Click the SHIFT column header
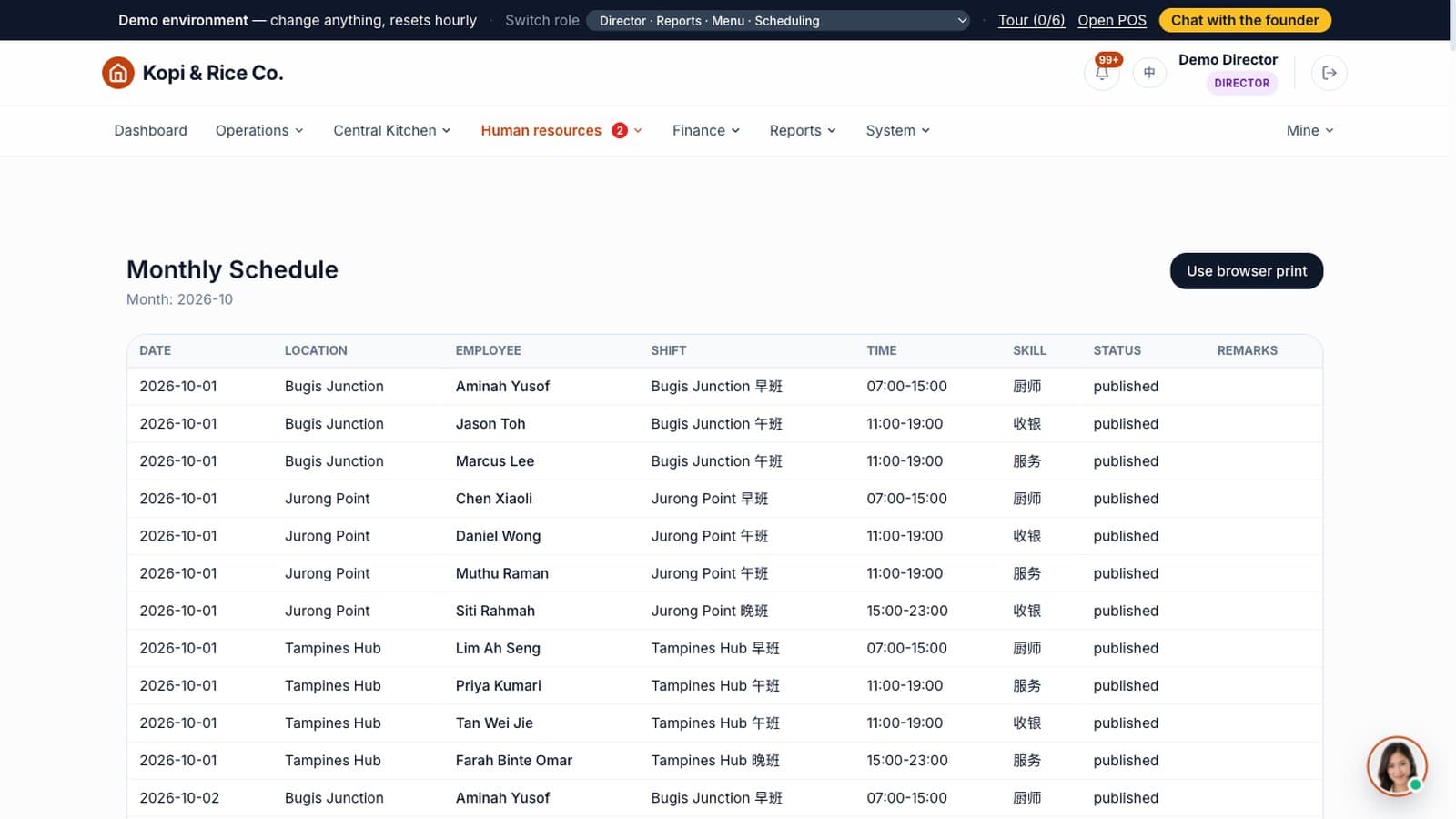1456x819 pixels. point(669,350)
